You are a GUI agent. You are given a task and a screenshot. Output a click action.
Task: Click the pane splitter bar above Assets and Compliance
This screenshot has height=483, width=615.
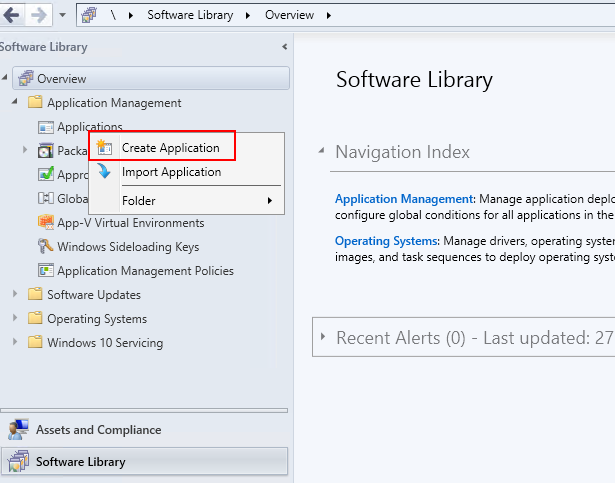tap(144, 410)
